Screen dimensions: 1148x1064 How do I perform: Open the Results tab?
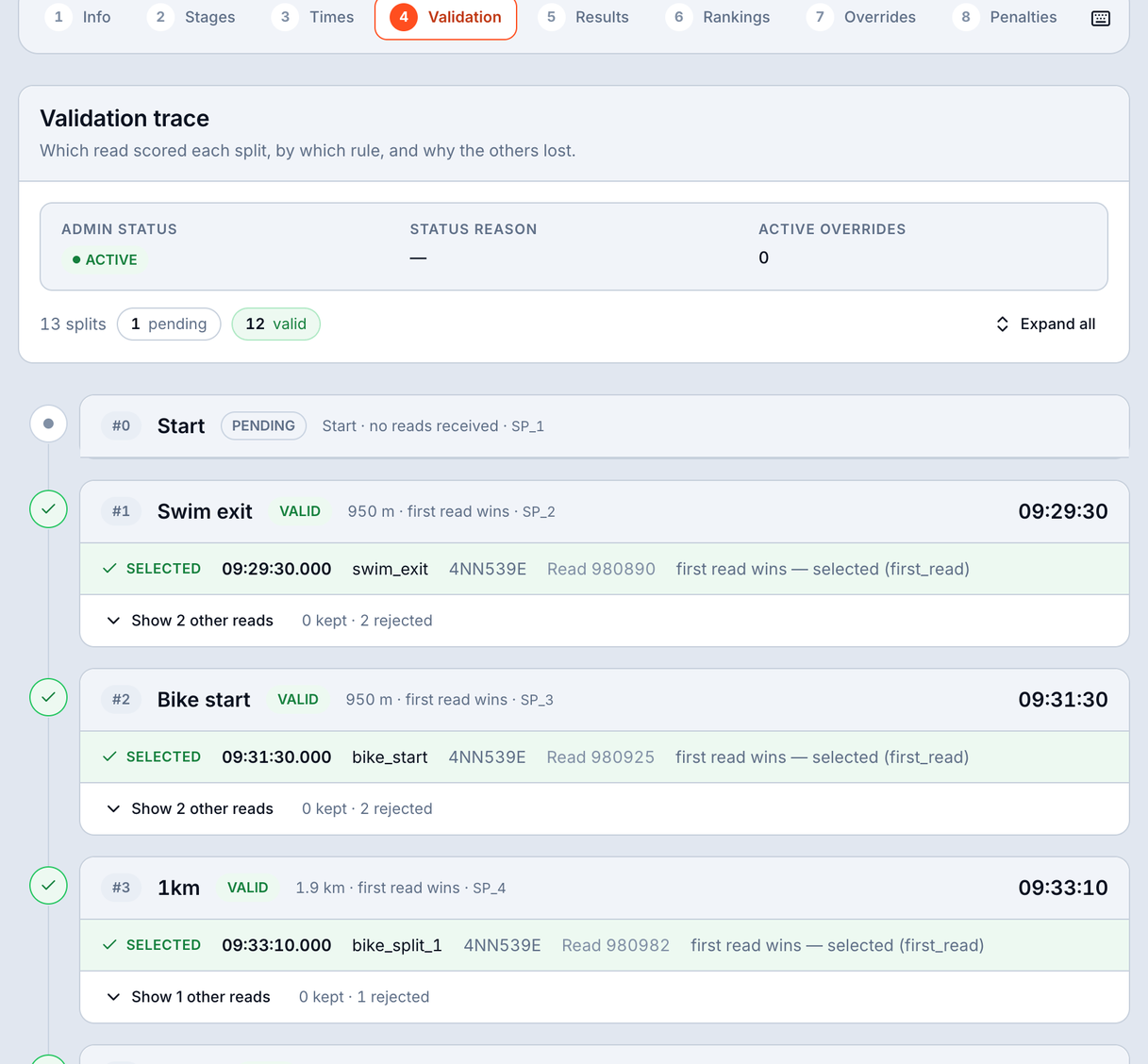[585, 17]
